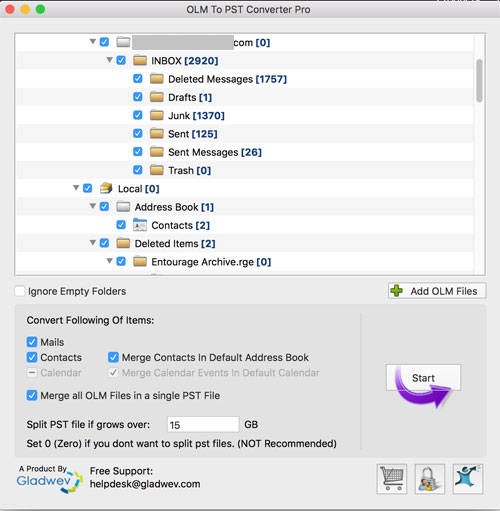
Task: Uncheck the Local tree checkbox
Action: coord(88,188)
